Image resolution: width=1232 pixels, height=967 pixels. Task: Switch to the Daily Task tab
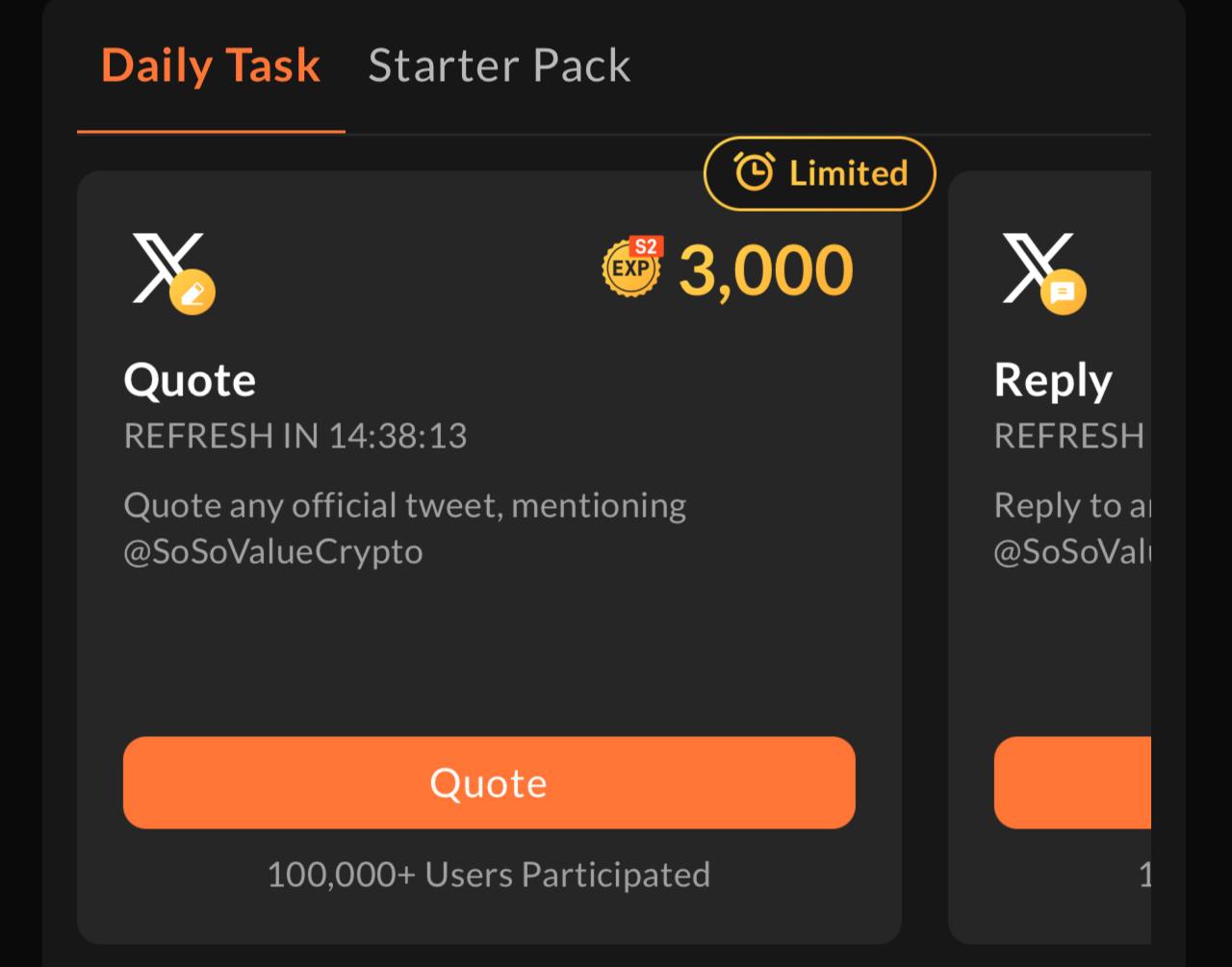pyautogui.click(x=211, y=66)
